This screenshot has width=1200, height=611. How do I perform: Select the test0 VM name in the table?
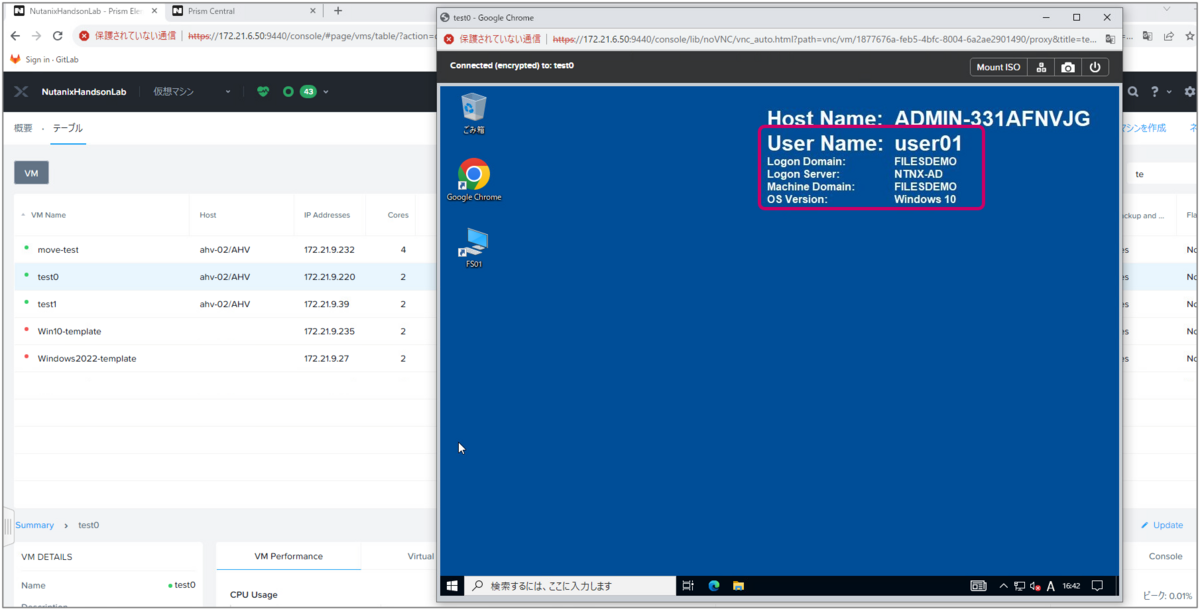click(x=48, y=277)
